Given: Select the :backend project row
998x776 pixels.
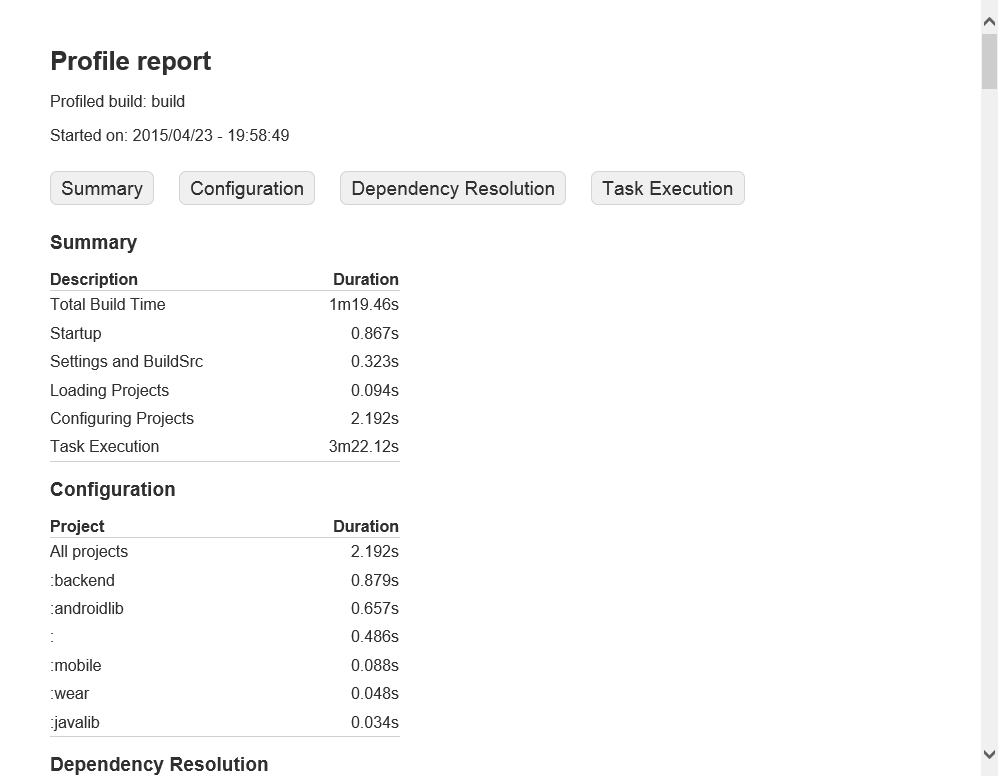Looking at the screenshot, I should pyautogui.click(x=83, y=580).
